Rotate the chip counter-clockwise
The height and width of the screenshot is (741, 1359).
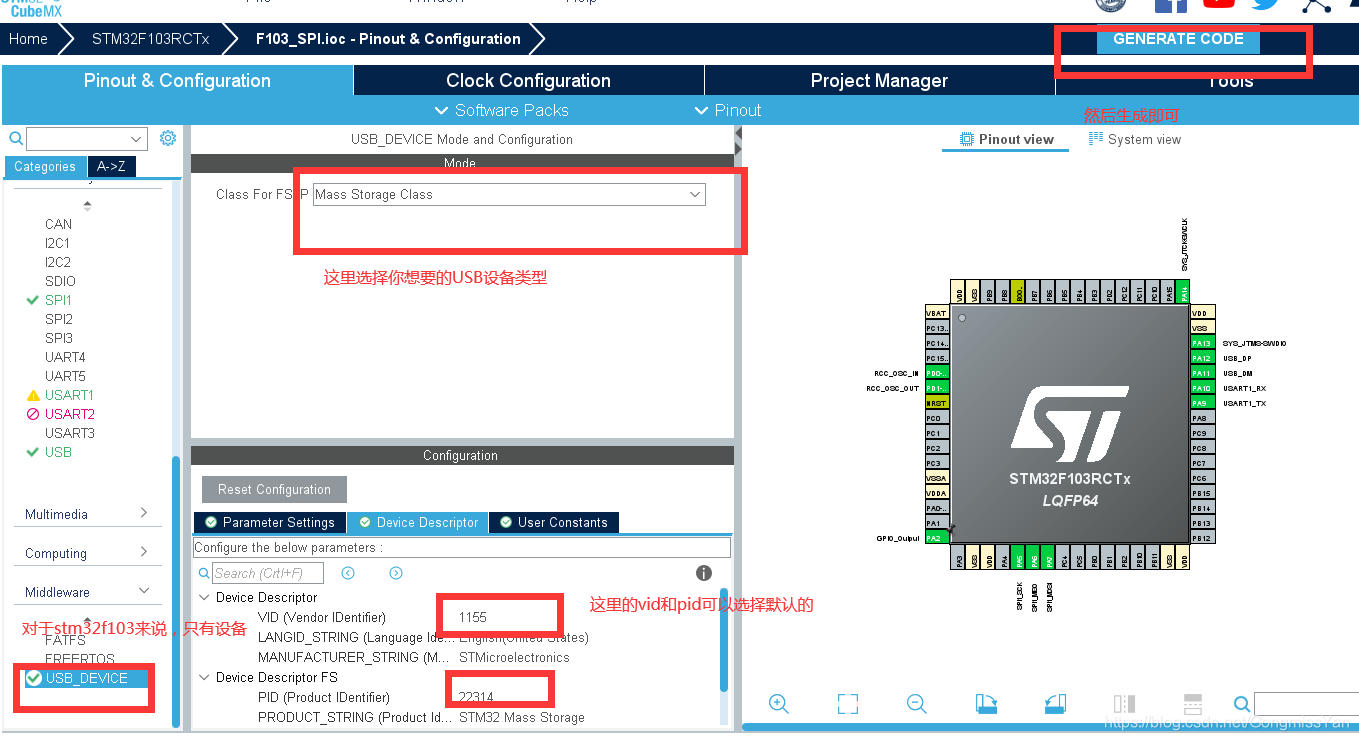1055,703
